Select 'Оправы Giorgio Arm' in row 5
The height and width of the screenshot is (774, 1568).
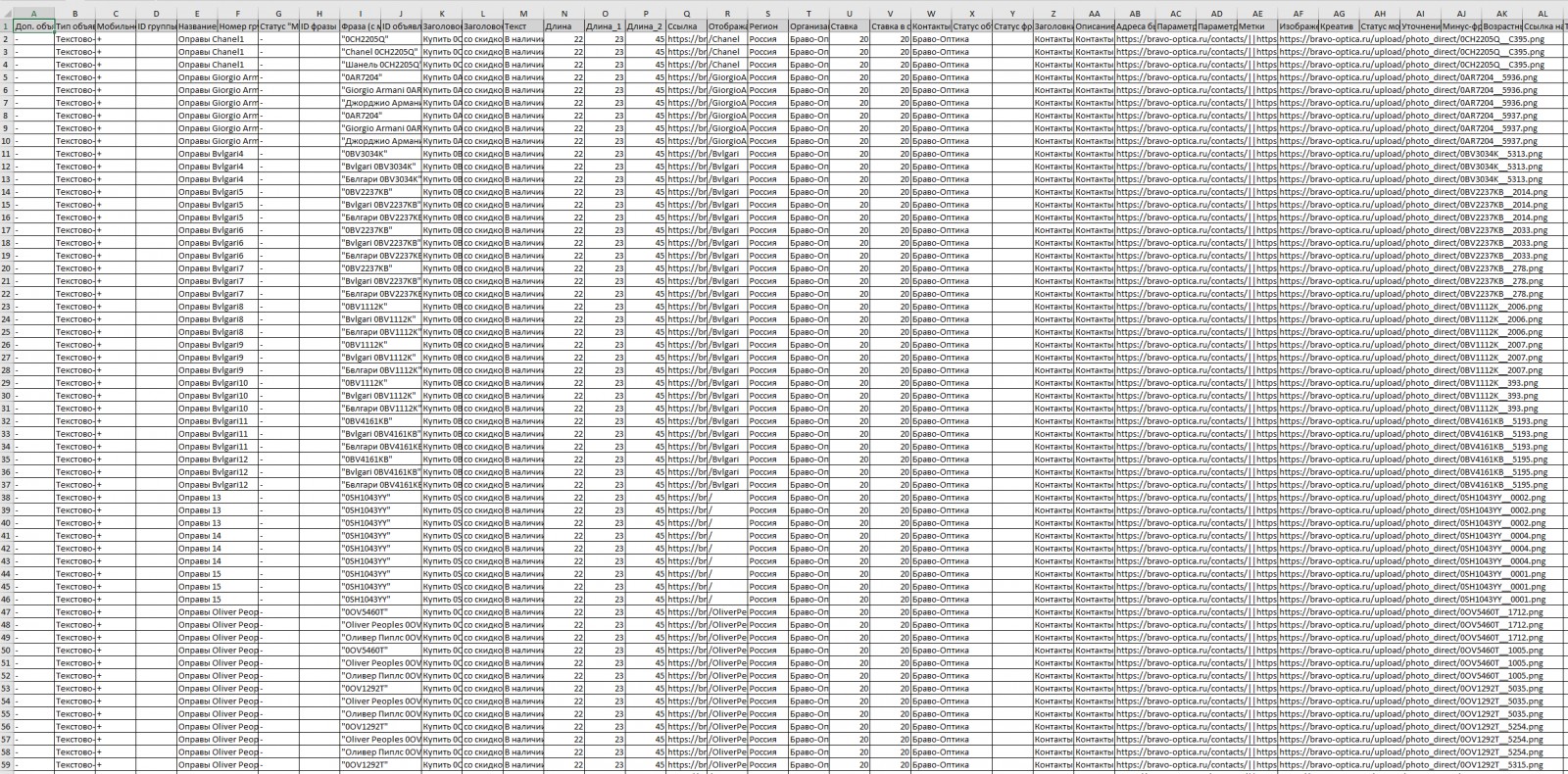(x=218, y=77)
